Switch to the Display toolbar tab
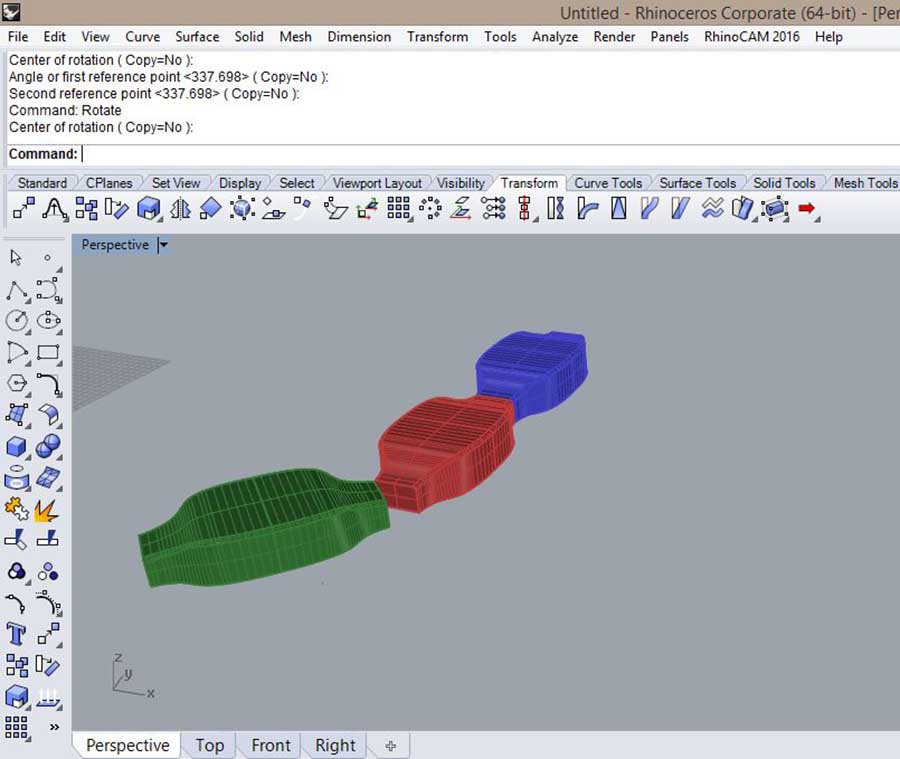 pos(240,183)
